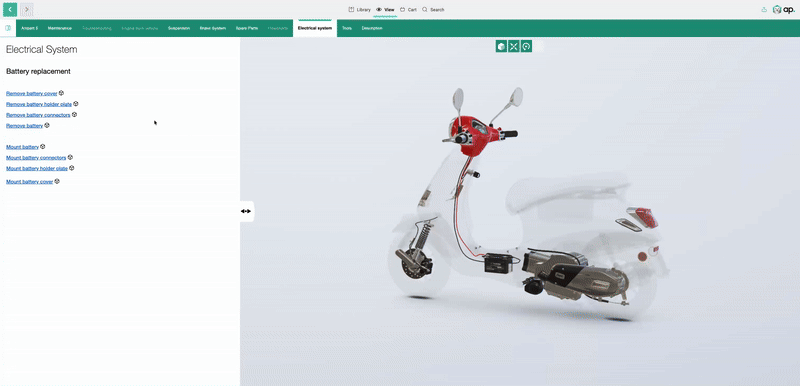Image resolution: width=800 pixels, height=386 pixels.
Task: Open the 'Mount battery' step link
Action: (22, 147)
